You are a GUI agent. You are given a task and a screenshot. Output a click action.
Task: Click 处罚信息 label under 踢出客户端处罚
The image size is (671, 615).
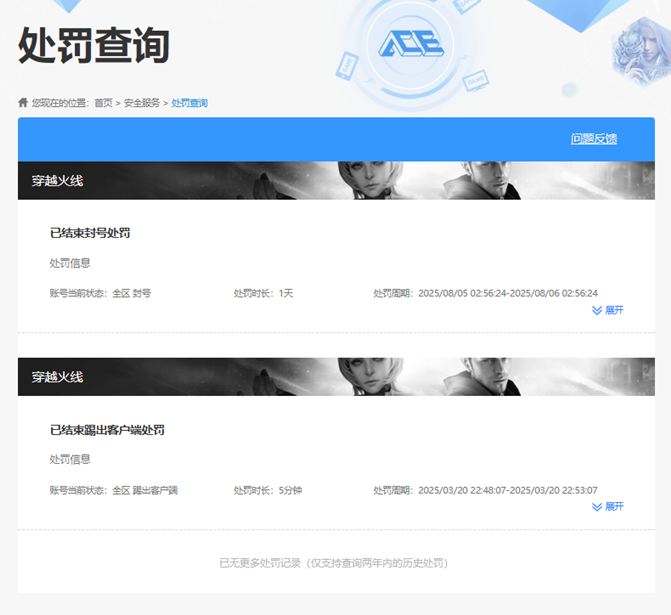pos(70,459)
